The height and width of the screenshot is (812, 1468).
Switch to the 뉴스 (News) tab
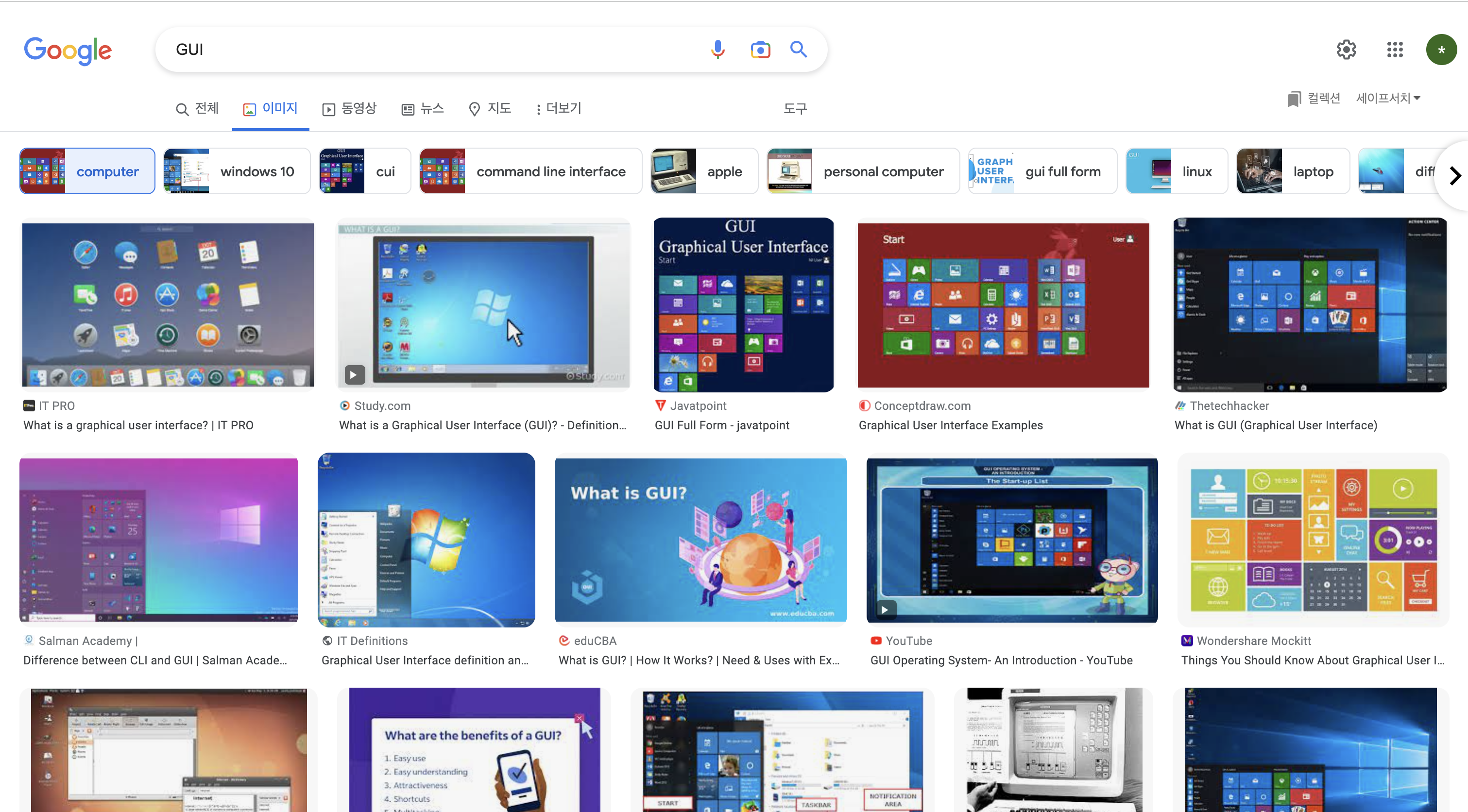(422, 108)
